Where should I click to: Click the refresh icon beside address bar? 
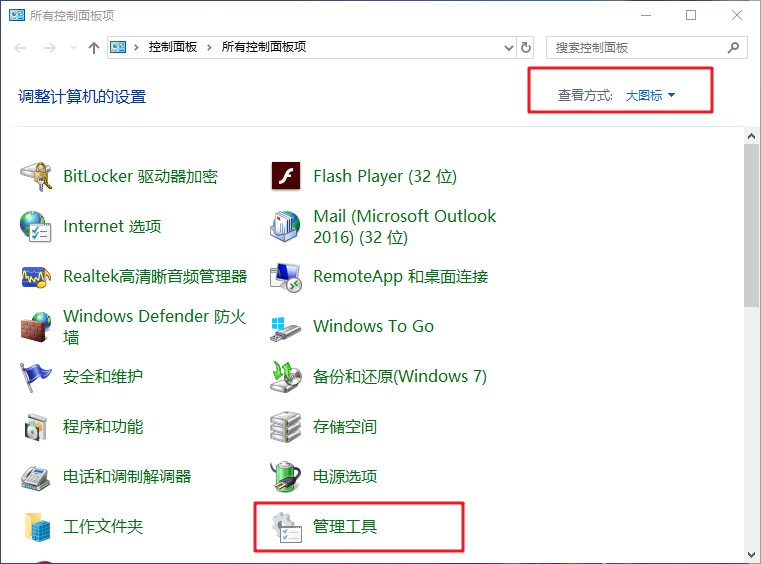click(x=526, y=48)
